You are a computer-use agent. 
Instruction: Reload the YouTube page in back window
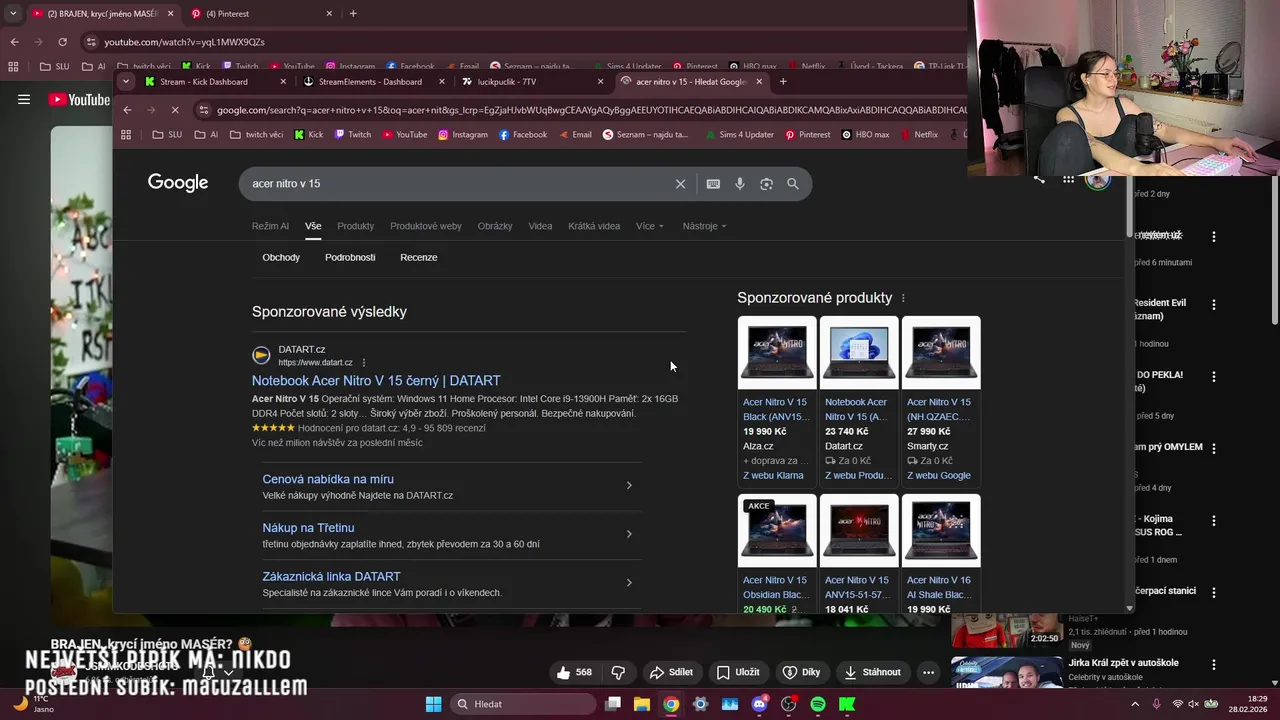pyautogui.click(x=62, y=42)
